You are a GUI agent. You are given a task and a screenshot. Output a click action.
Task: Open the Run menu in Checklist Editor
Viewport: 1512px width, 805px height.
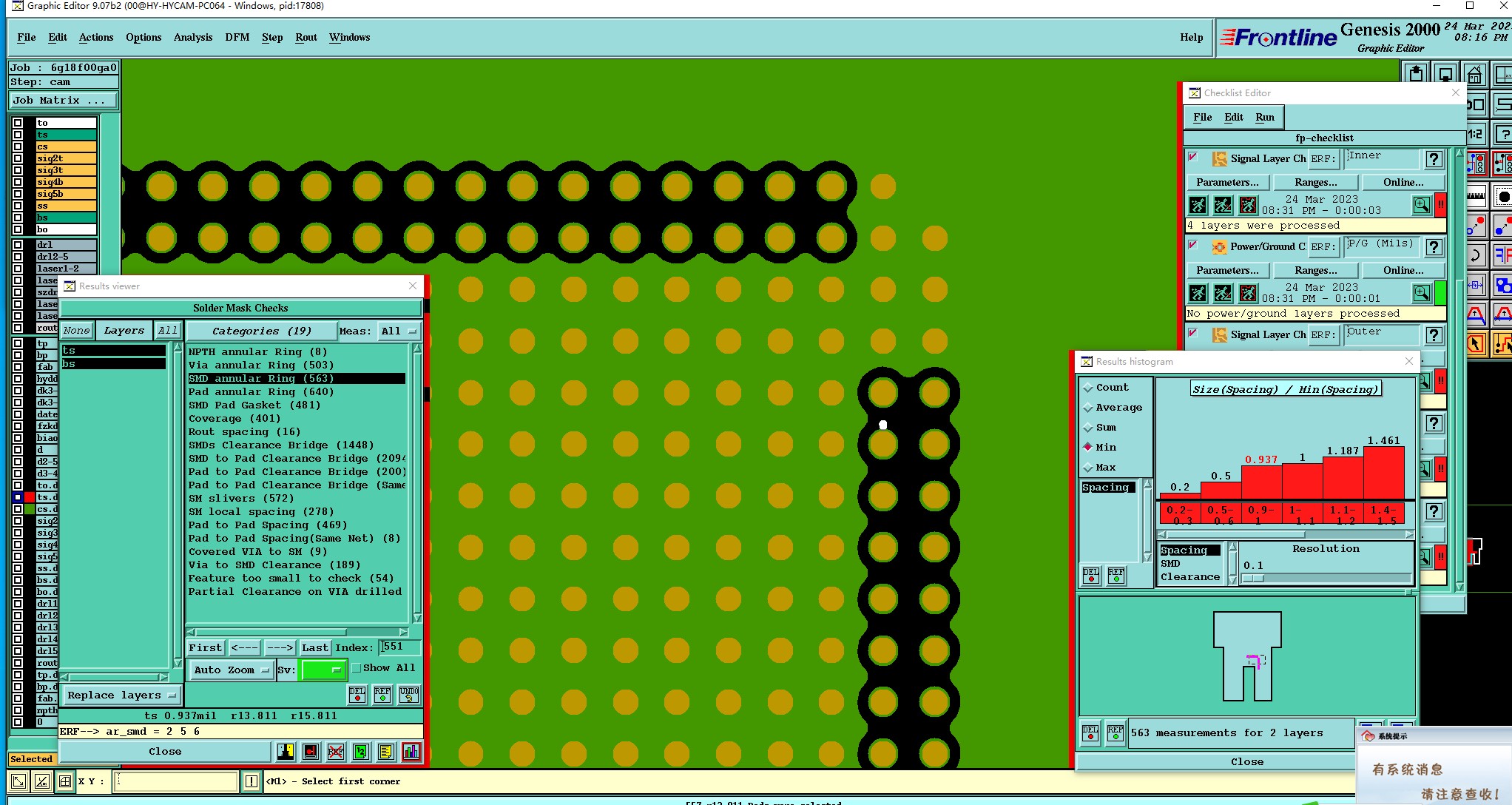(1264, 117)
